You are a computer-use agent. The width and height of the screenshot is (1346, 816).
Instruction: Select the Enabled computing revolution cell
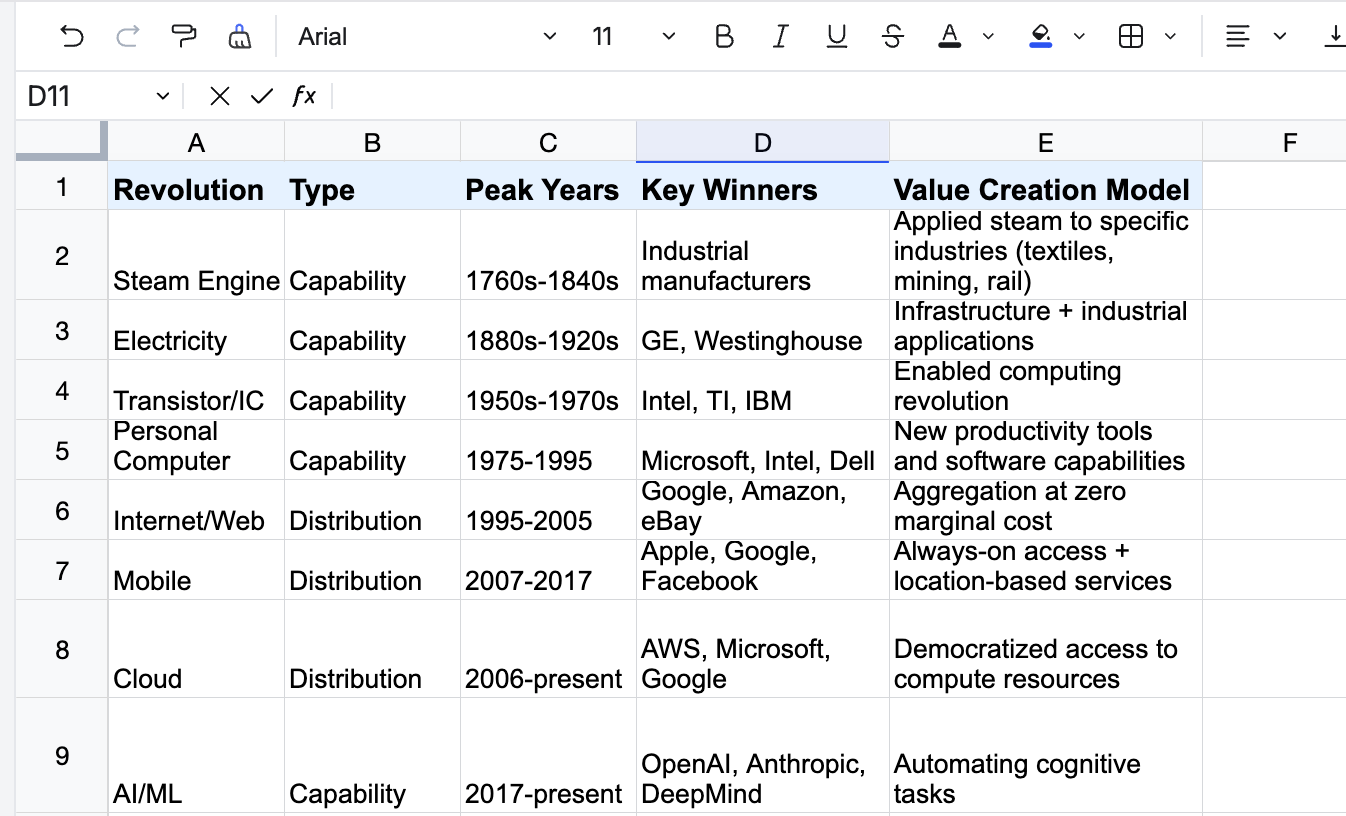point(1046,390)
